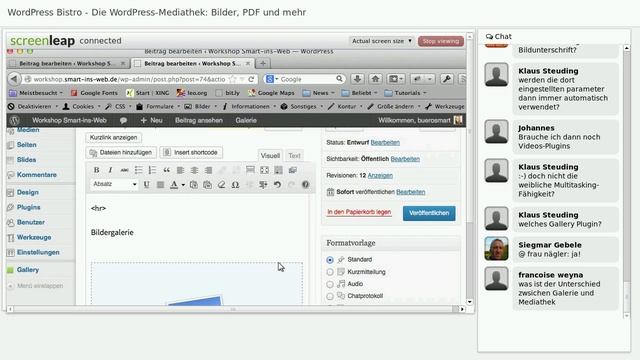This screenshot has width=640, height=360.
Task: Open Benutzer in WordPress sidebar
Action: coord(31,222)
